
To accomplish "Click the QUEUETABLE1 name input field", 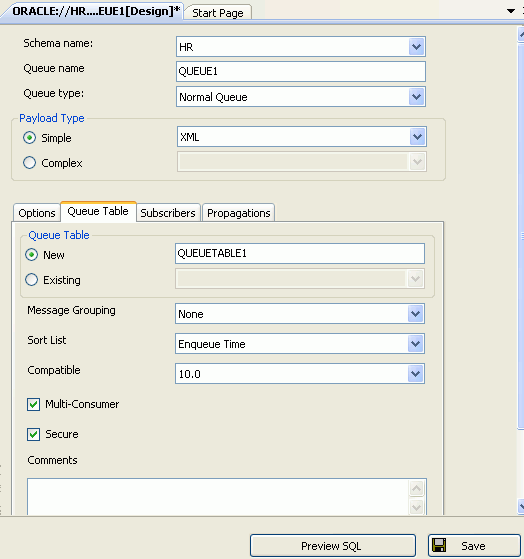I will coord(300,253).
